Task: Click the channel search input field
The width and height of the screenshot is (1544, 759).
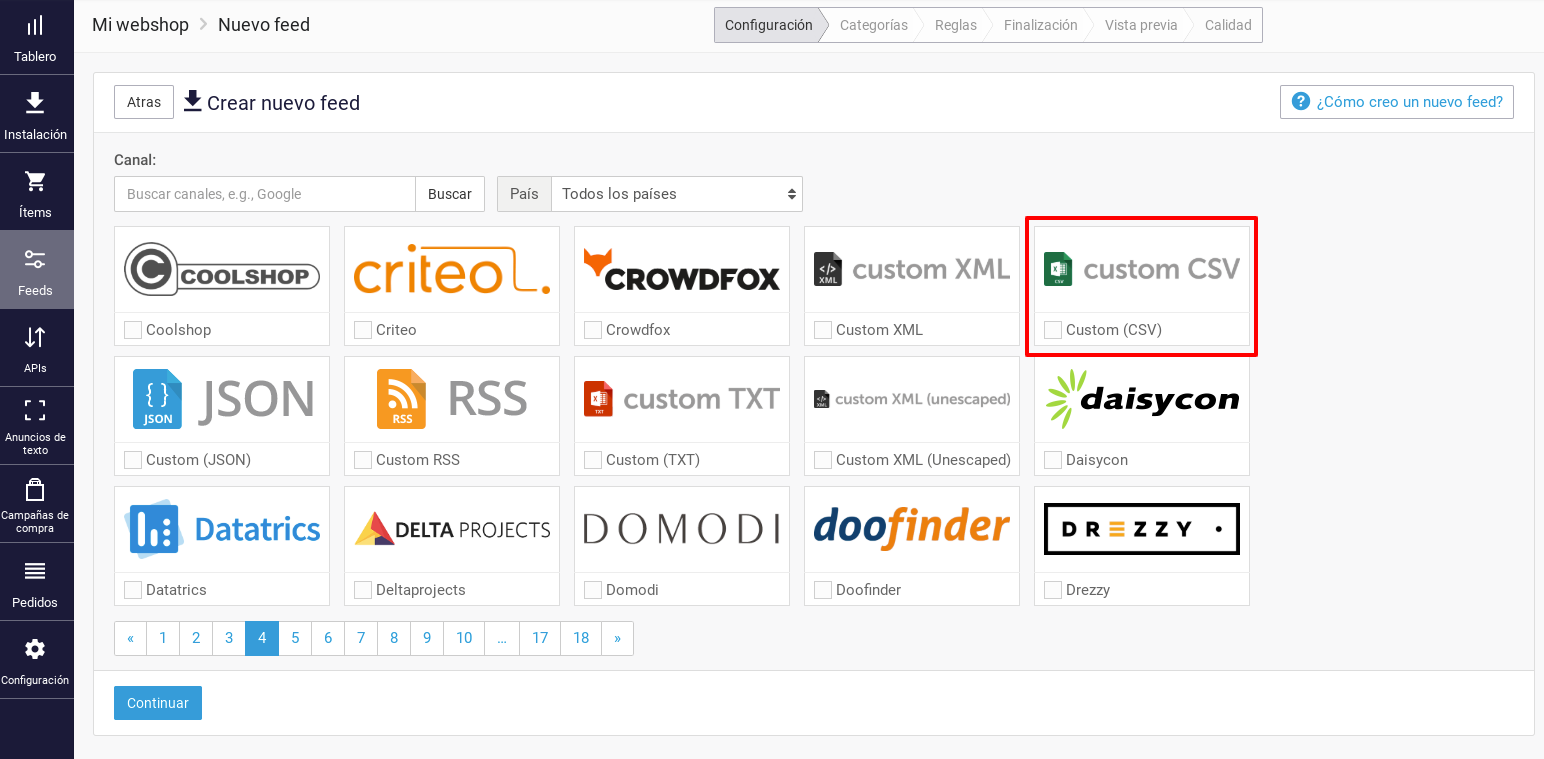Action: tap(264, 193)
